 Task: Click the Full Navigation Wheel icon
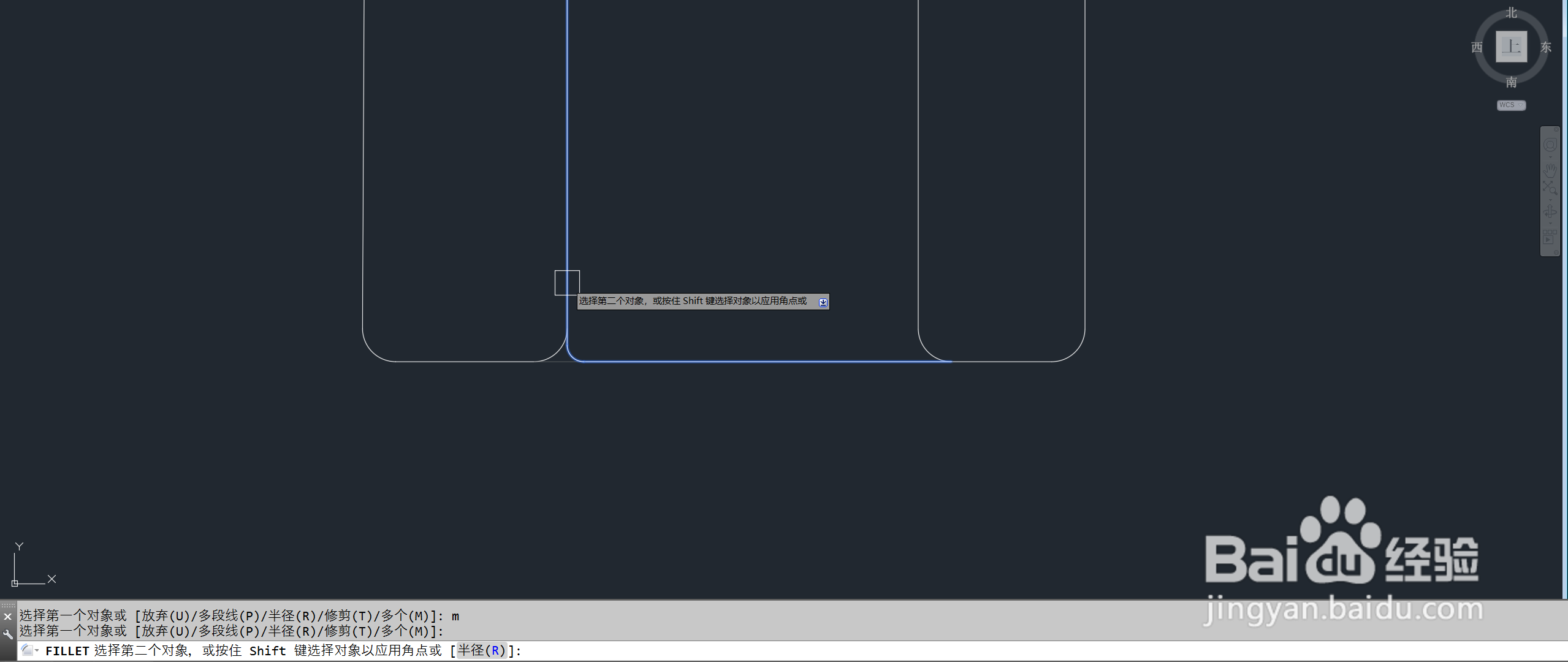1550,145
